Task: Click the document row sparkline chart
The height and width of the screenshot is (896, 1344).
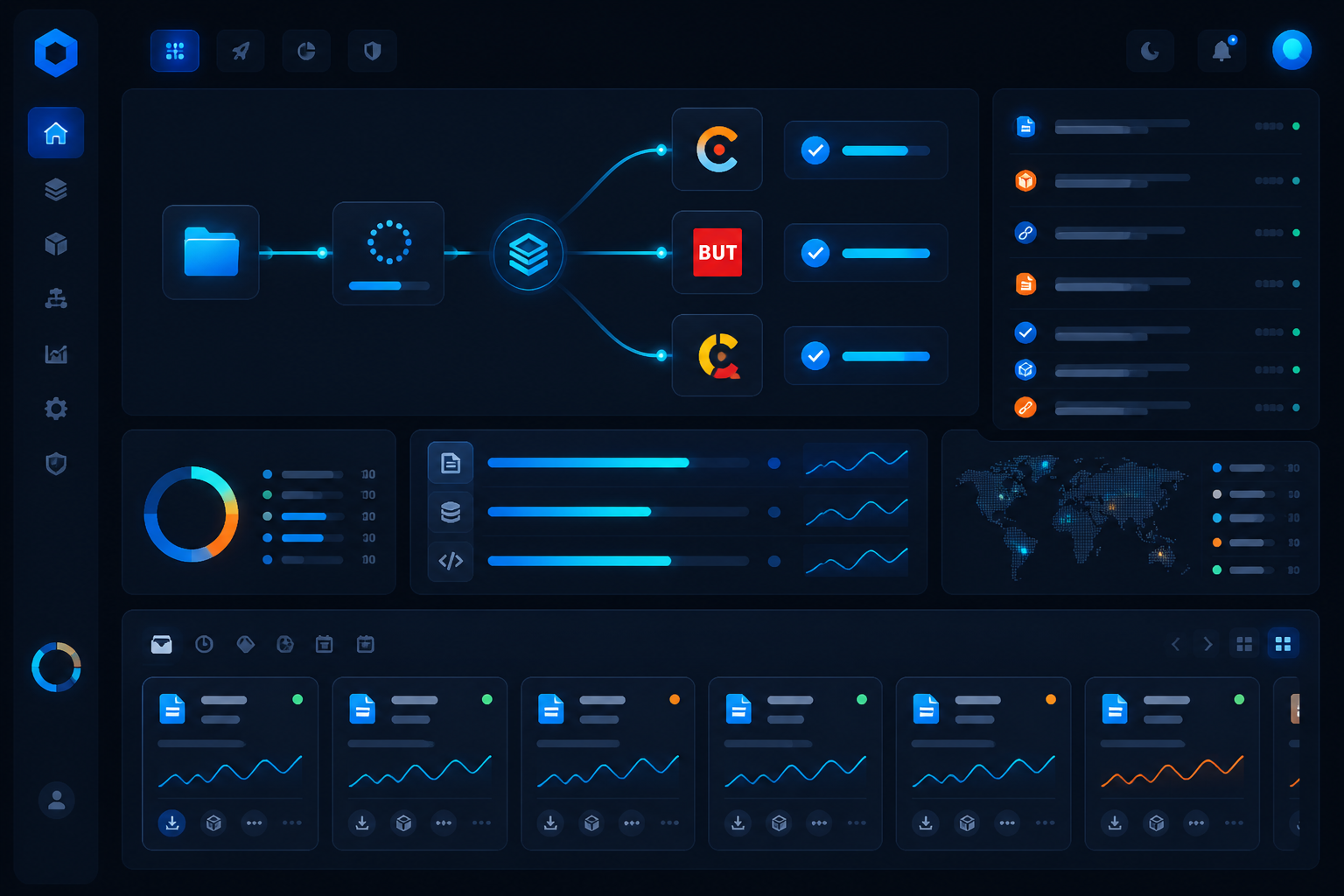Action: [x=857, y=463]
